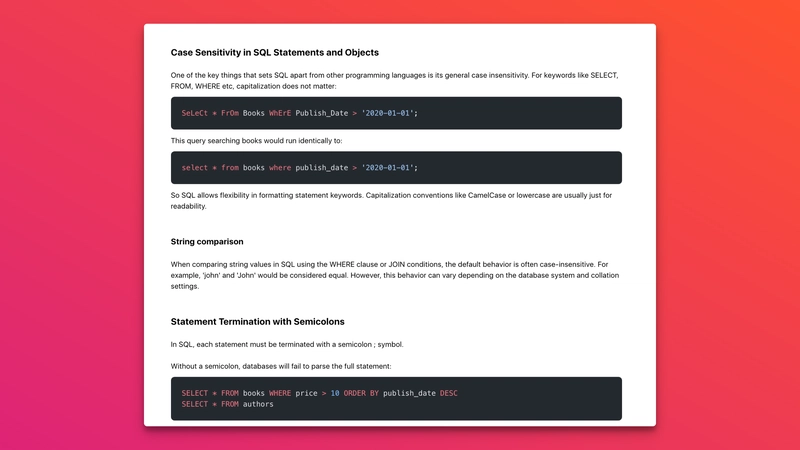
Task: Click the word 'CamelCase' in the paragraph
Action: [487, 195]
